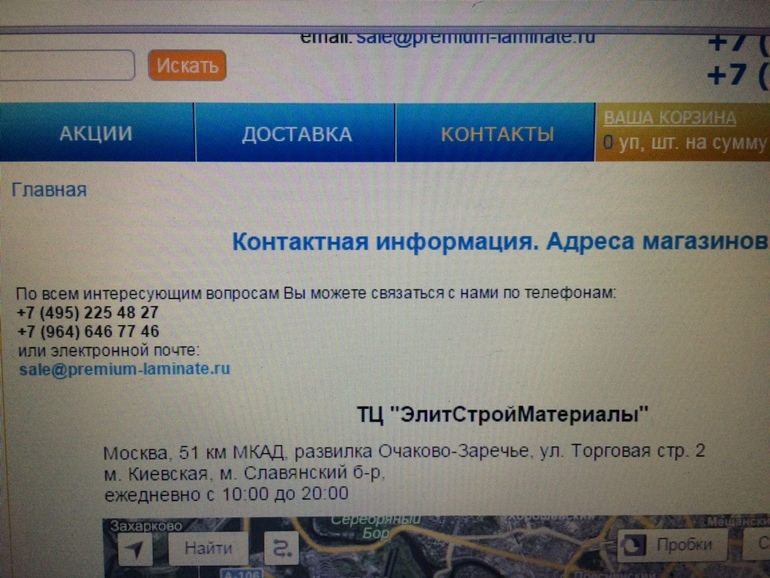Toggle the Пробки traffic layer on map
This screenshot has height=578, width=770.
coord(670,545)
